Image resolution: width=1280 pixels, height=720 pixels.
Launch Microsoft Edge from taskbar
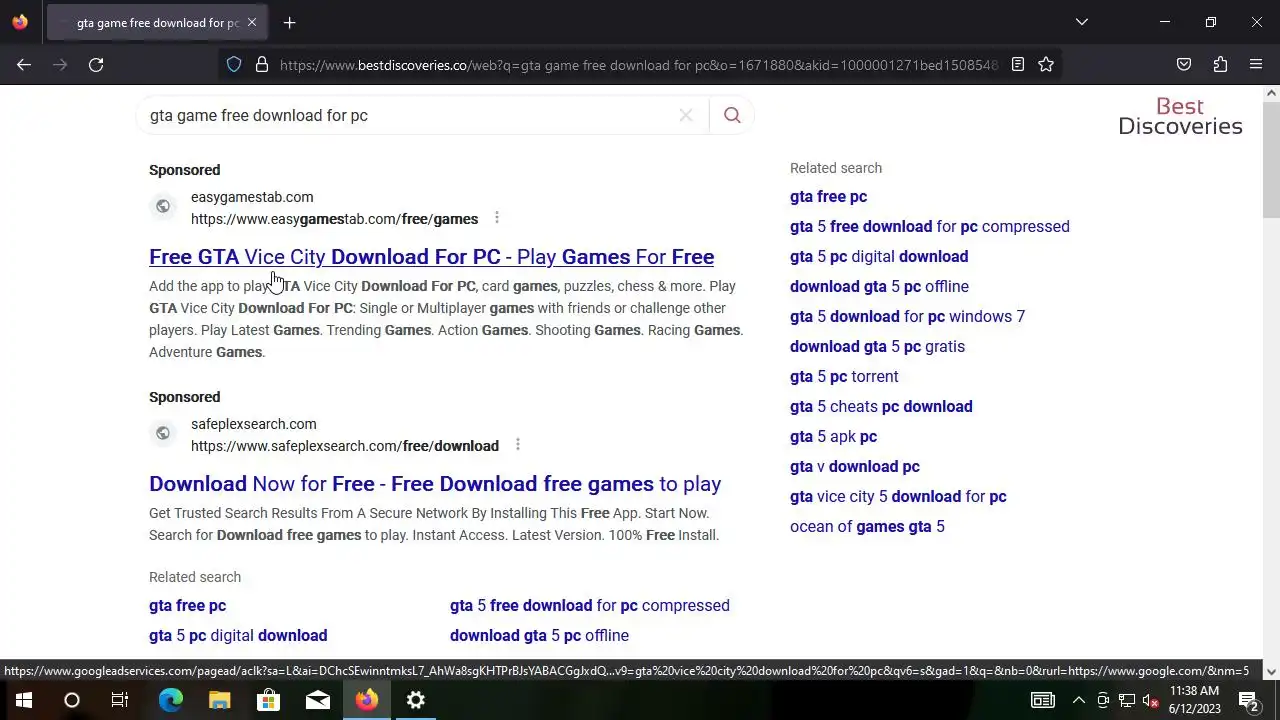pyautogui.click(x=171, y=700)
